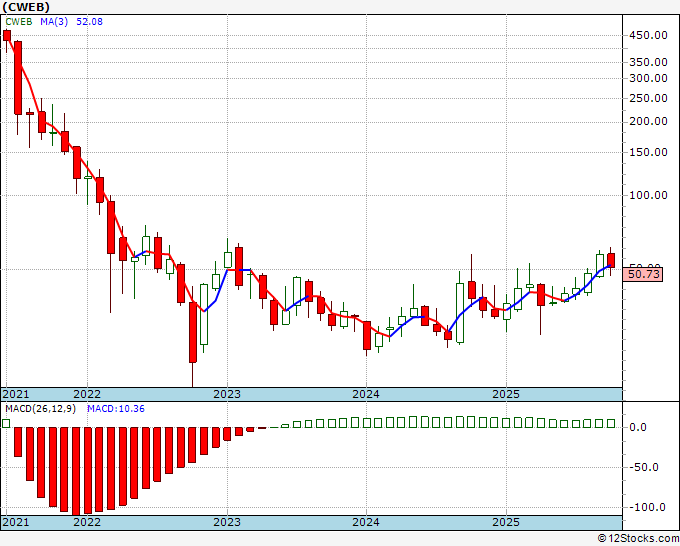Click the (CWEB) chart title
Screen dimensions: 680x546
coord(26,7)
